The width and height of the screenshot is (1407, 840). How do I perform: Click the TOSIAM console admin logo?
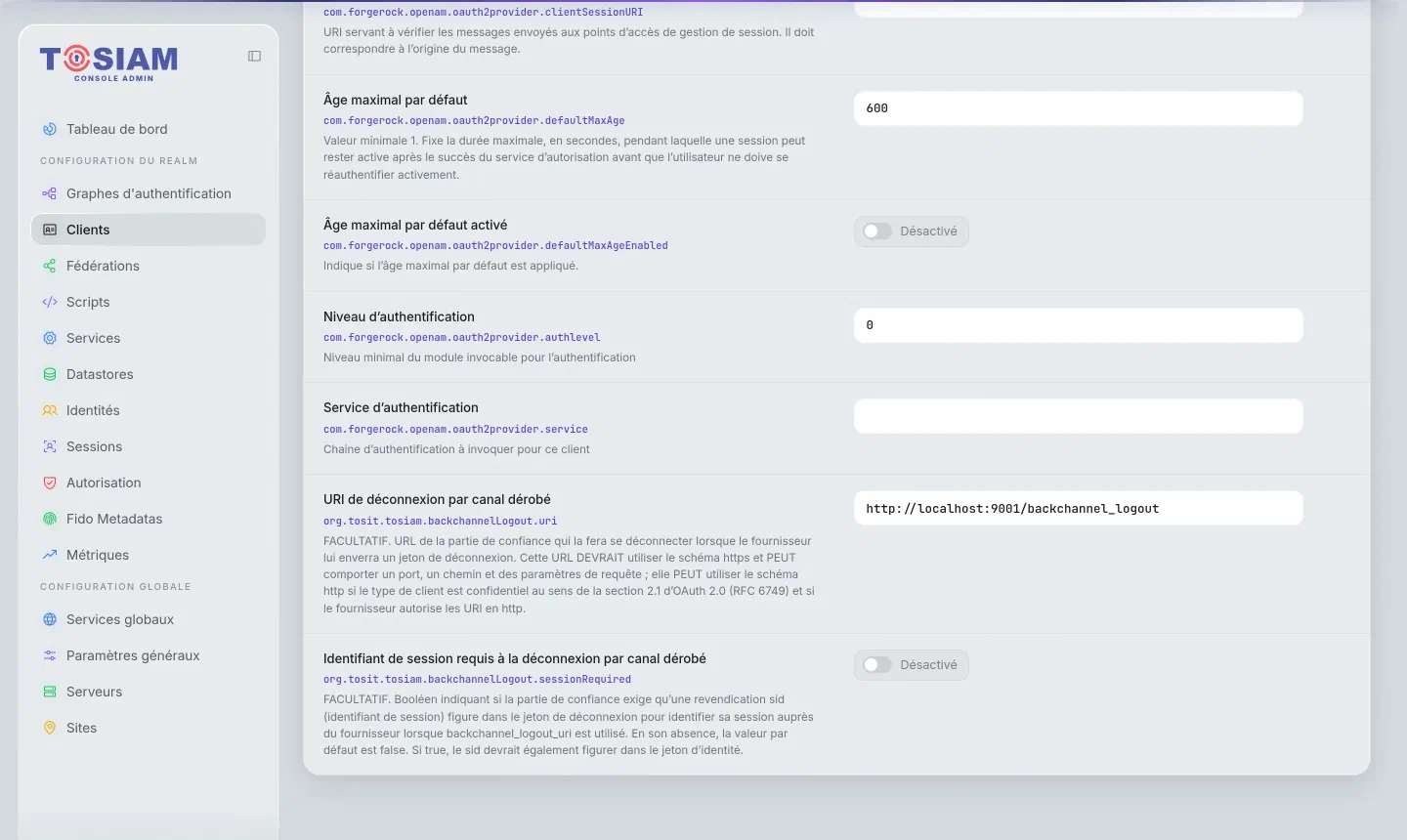pos(108,63)
